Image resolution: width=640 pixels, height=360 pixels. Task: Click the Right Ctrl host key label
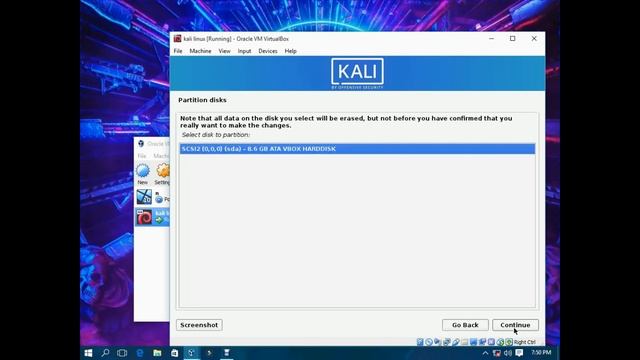[x=525, y=342]
